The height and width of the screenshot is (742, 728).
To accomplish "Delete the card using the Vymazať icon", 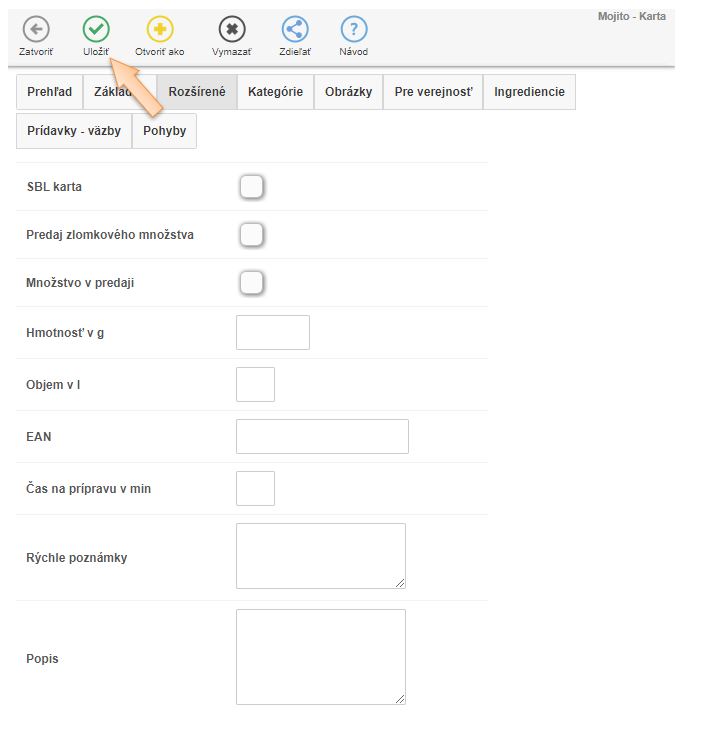I will coord(232,30).
